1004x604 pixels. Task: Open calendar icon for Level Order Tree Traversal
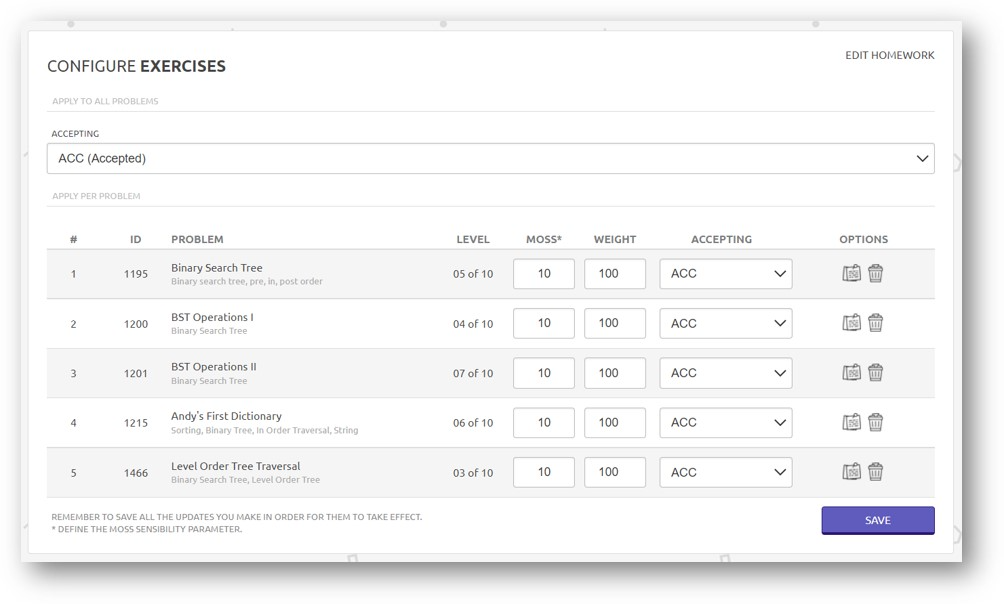[x=851, y=472]
